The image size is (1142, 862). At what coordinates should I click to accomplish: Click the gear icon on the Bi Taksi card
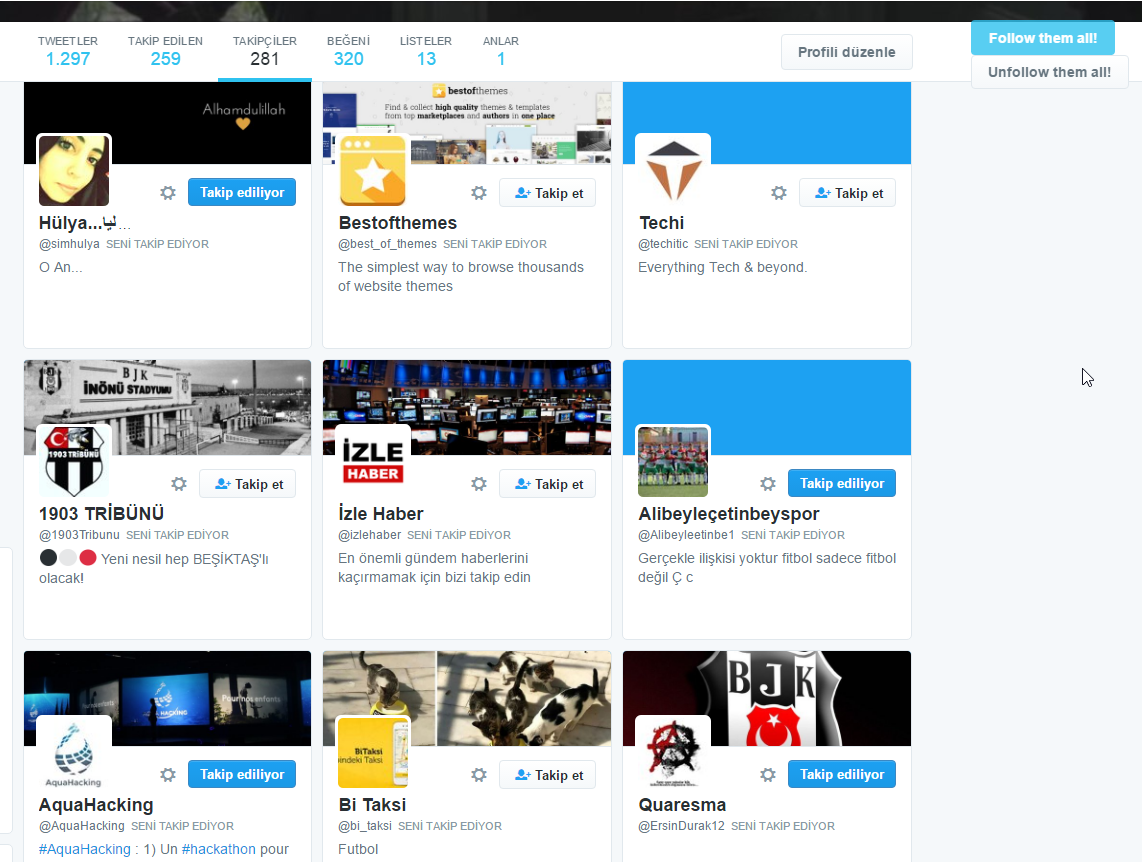[x=479, y=774]
